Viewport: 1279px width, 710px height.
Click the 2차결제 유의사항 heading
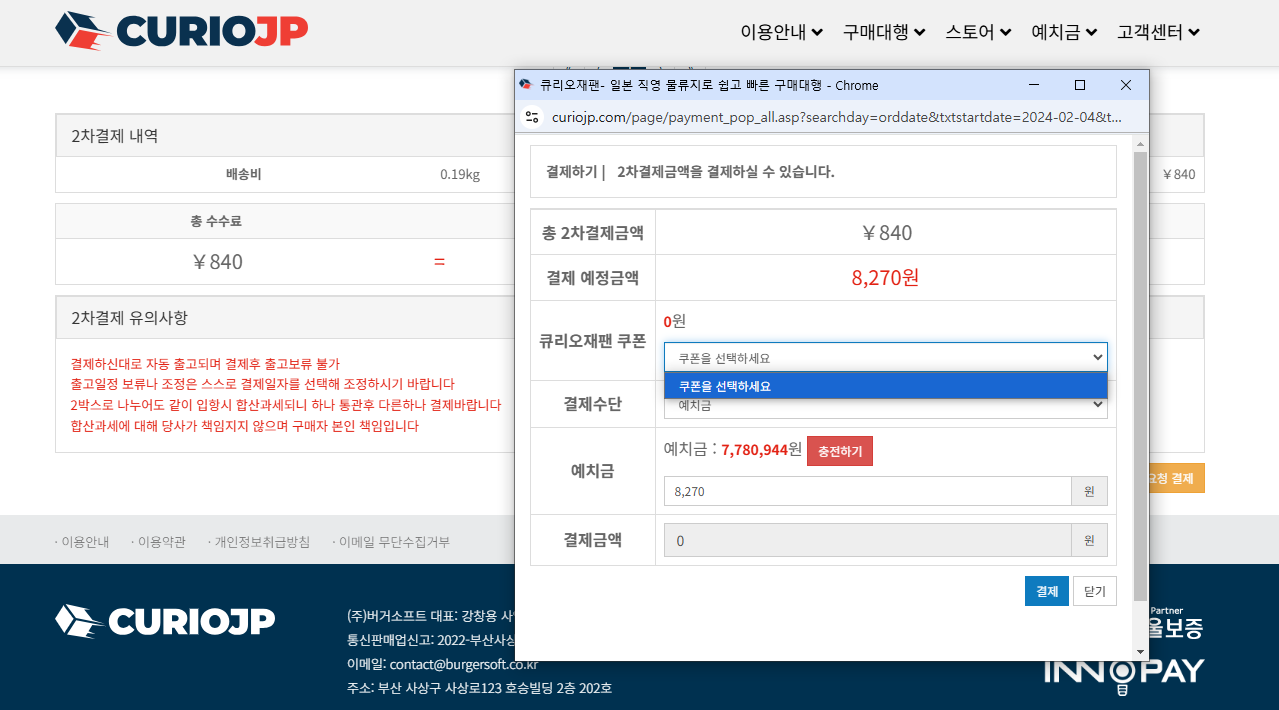coord(129,318)
